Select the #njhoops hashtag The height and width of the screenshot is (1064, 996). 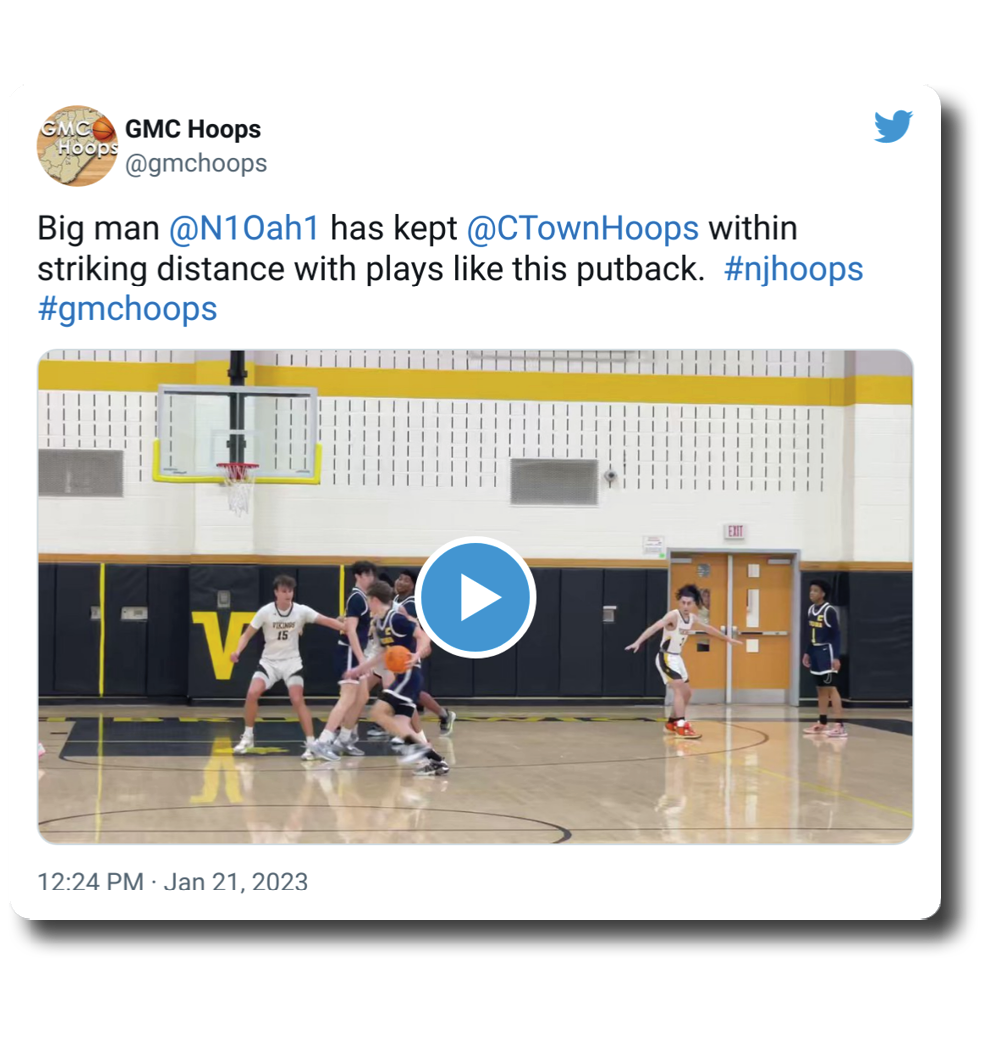793,269
